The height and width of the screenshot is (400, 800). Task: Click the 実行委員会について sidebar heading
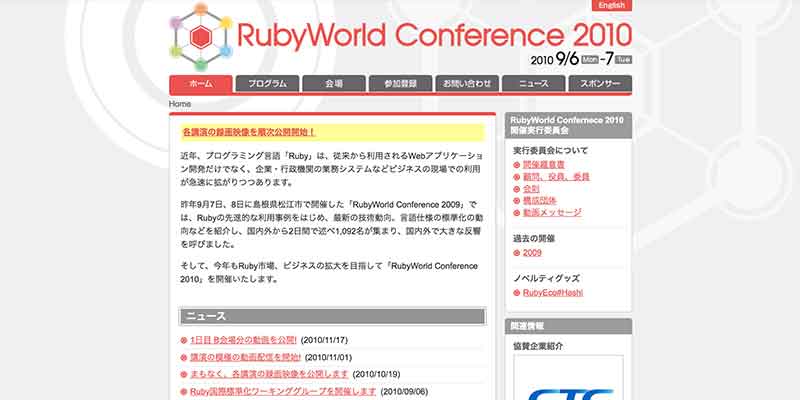coord(551,151)
